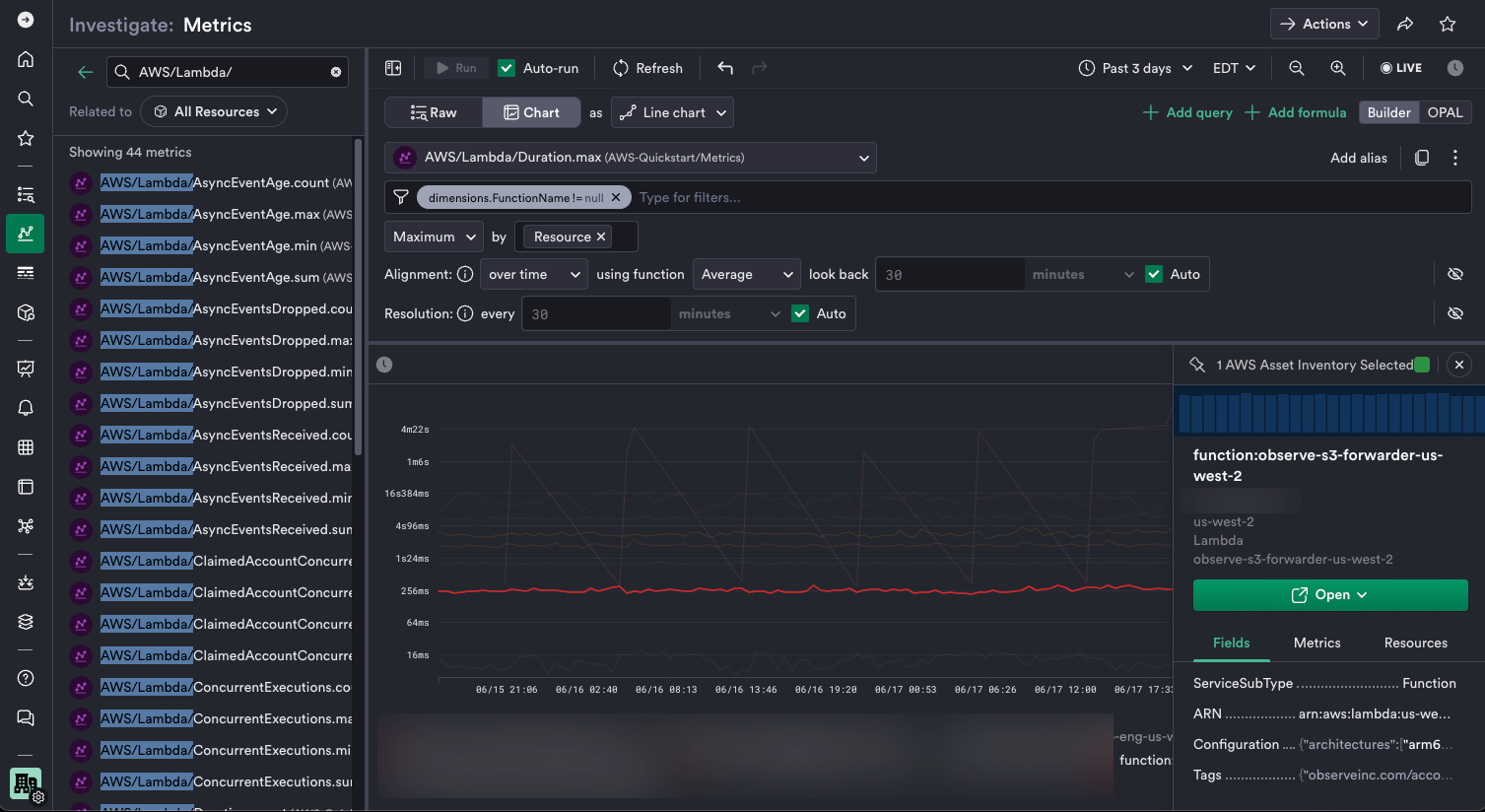Select the Metrics explorer sidebar icon
Screen dimensions: 1485x812
26,234
